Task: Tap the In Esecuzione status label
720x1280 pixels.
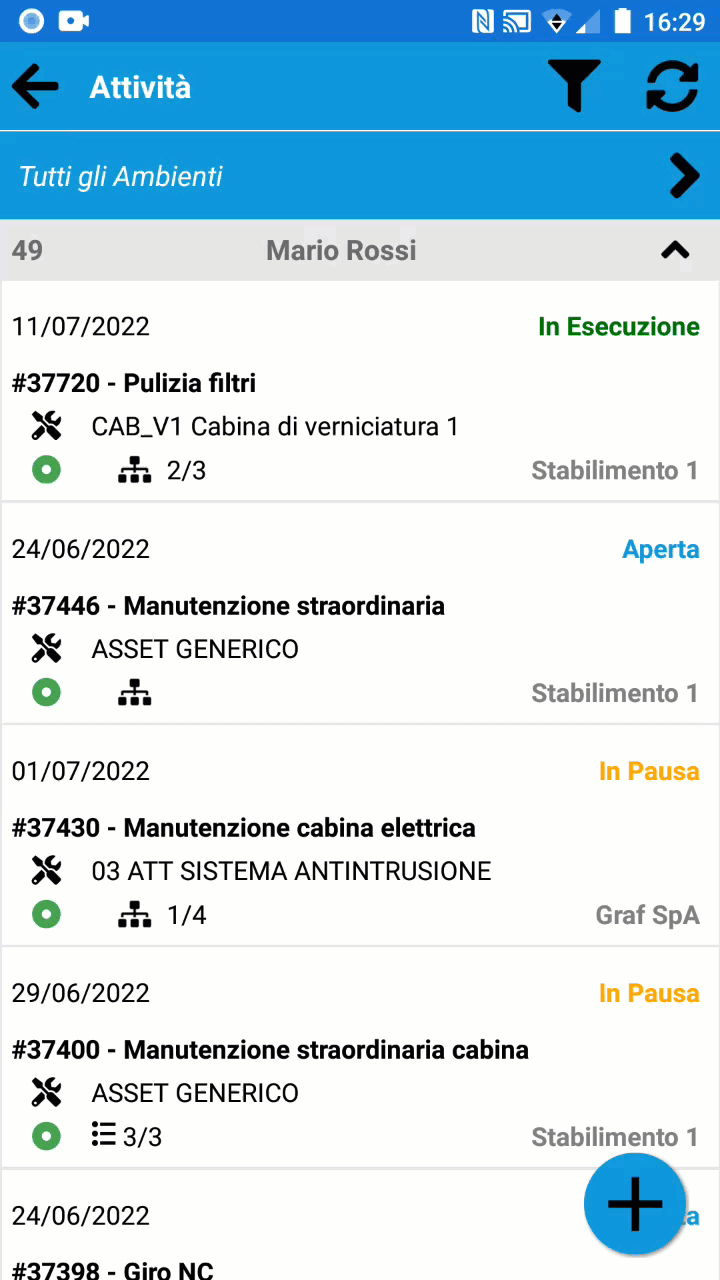Action: 619,327
